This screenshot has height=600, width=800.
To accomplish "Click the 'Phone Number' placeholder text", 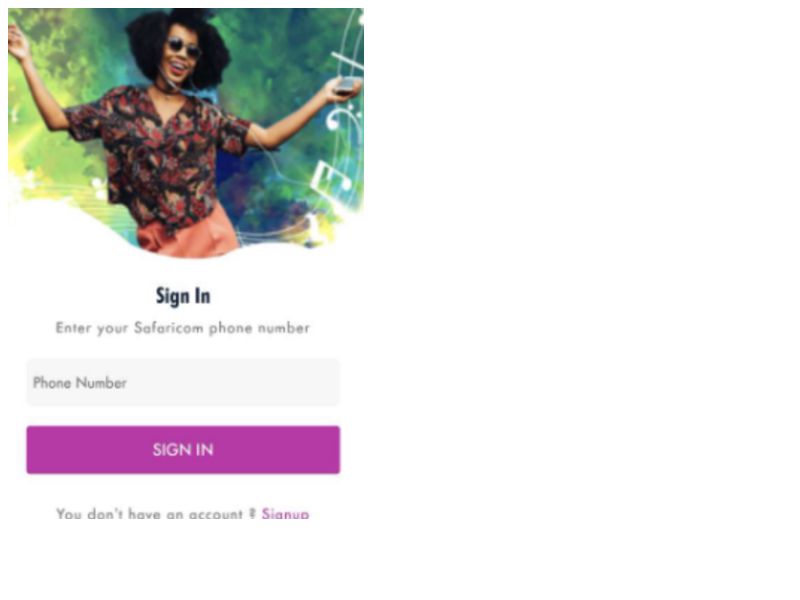I will coord(80,383).
